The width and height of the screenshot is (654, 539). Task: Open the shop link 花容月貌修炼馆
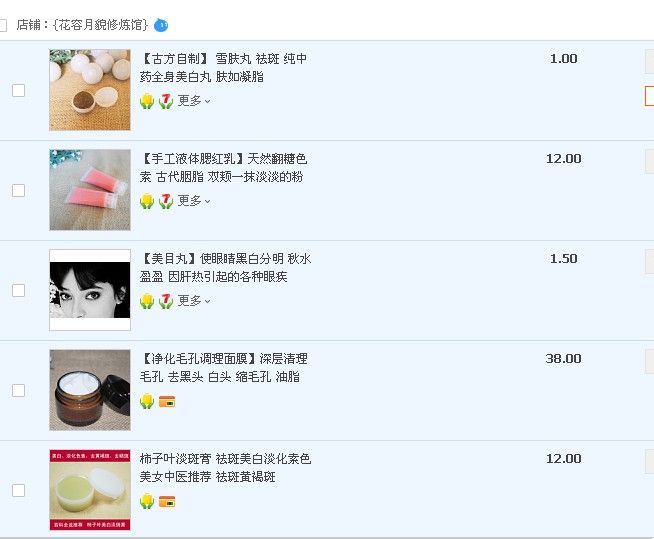click(x=101, y=25)
